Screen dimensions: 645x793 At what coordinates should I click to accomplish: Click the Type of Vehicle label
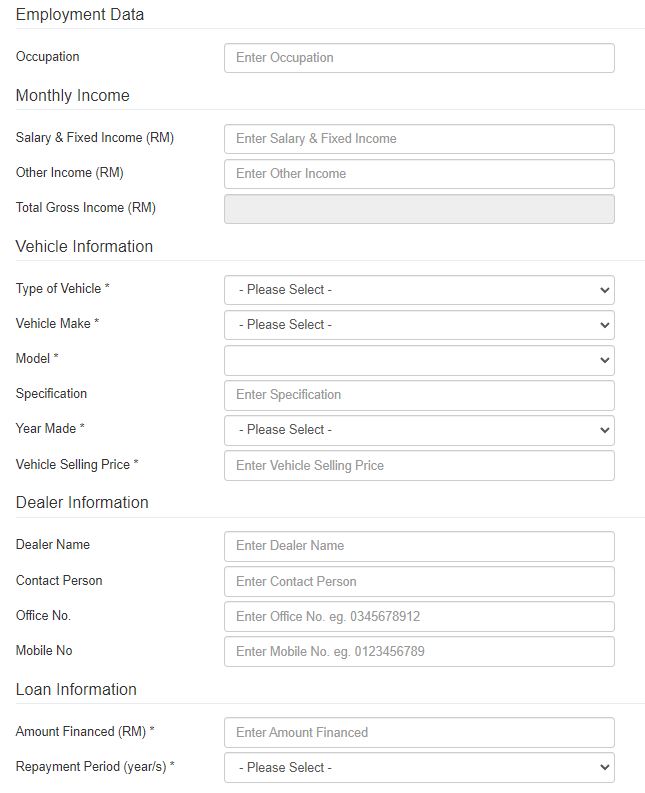tap(62, 289)
